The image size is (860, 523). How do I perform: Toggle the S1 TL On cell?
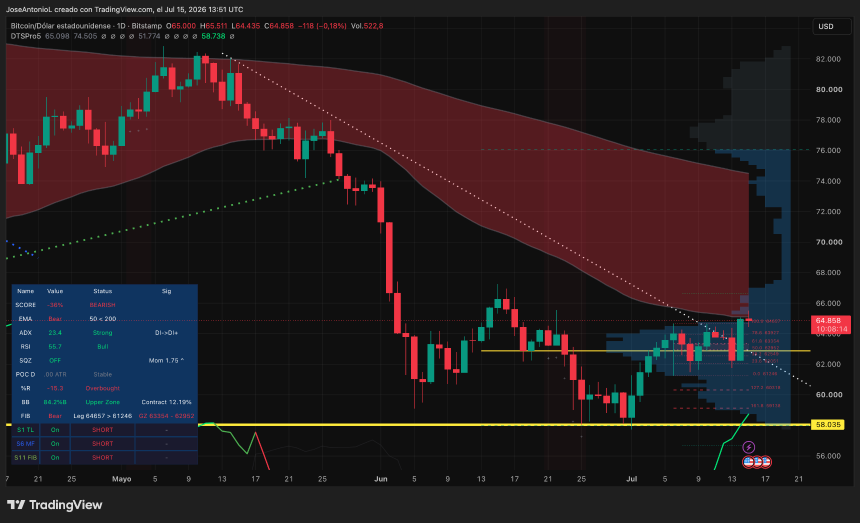55,430
